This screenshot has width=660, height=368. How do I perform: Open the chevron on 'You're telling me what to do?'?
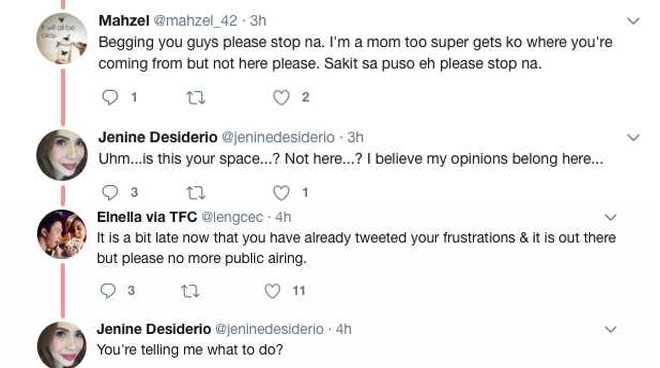pos(610,329)
